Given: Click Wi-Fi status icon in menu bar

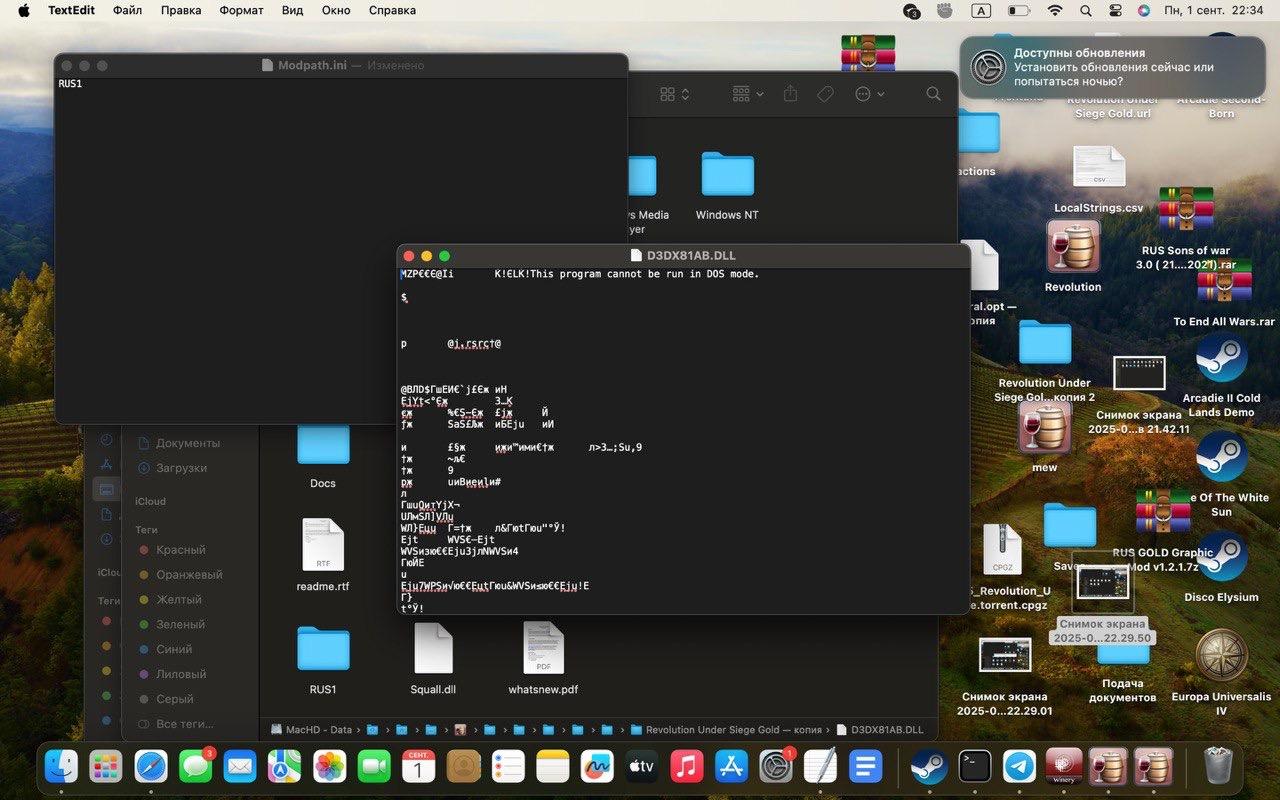Looking at the screenshot, I should pyautogui.click(x=1055, y=11).
